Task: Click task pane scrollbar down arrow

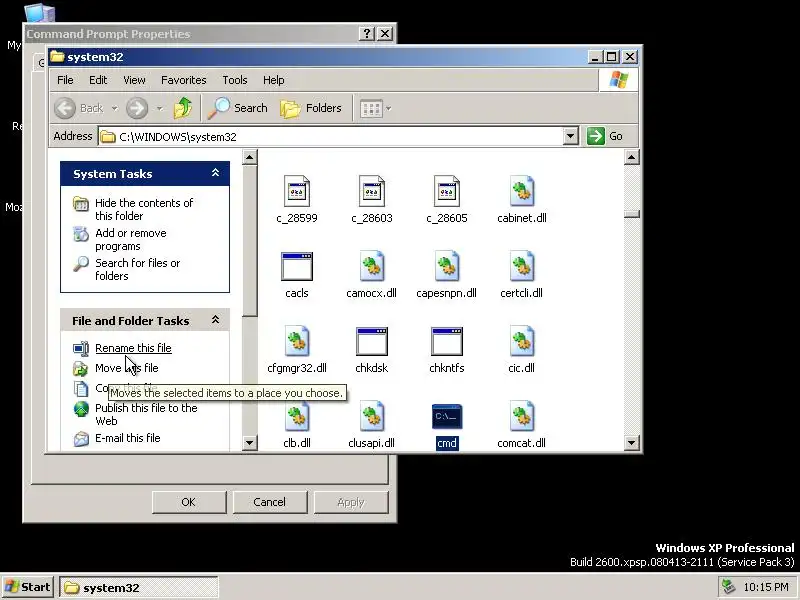Action: point(249,442)
